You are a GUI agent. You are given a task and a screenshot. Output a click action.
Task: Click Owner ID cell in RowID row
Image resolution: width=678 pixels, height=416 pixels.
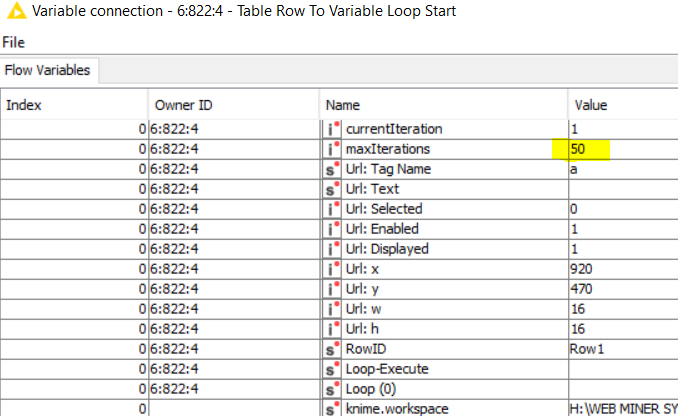[233, 349]
